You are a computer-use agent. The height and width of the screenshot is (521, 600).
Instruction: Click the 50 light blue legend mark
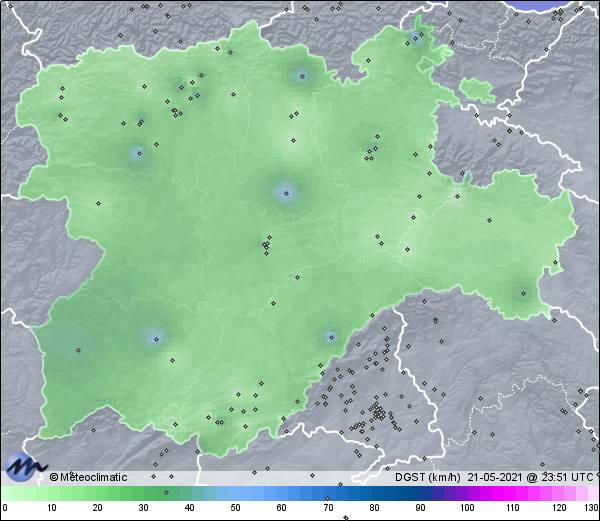click(x=233, y=508)
